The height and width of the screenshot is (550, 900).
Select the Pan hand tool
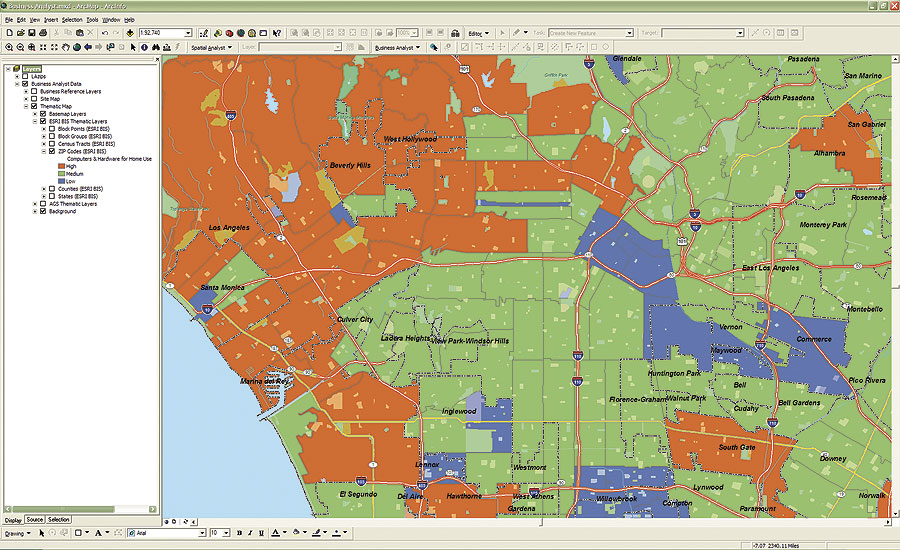tap(66, 47)
